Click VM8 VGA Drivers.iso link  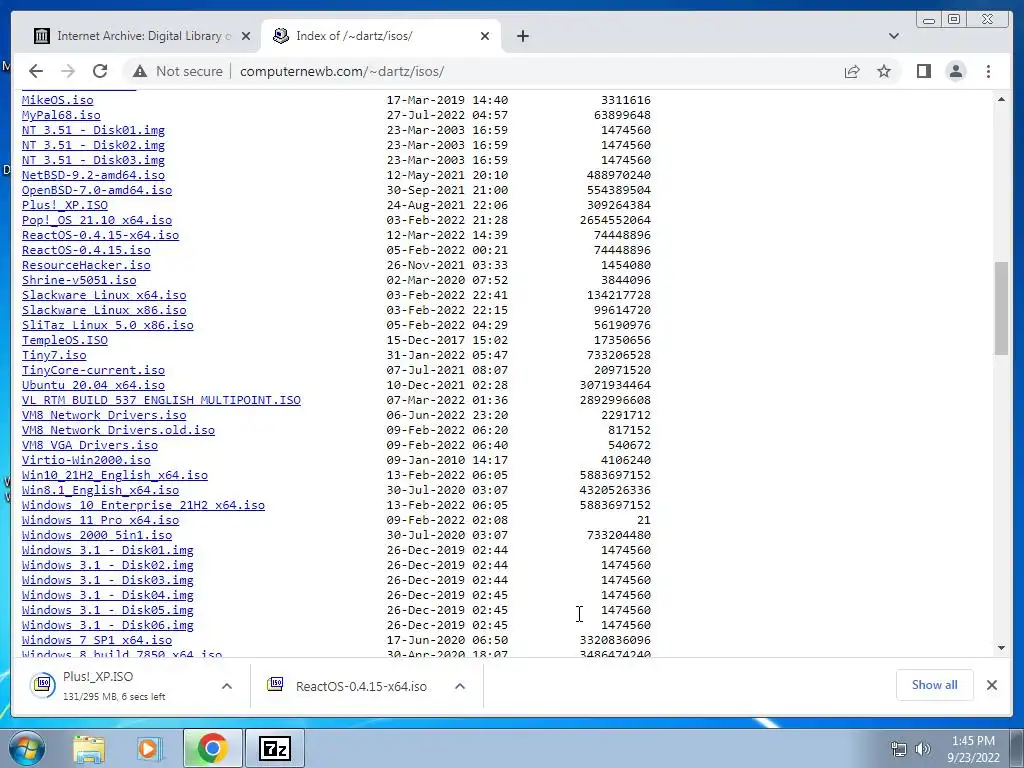tap(89, 445)
